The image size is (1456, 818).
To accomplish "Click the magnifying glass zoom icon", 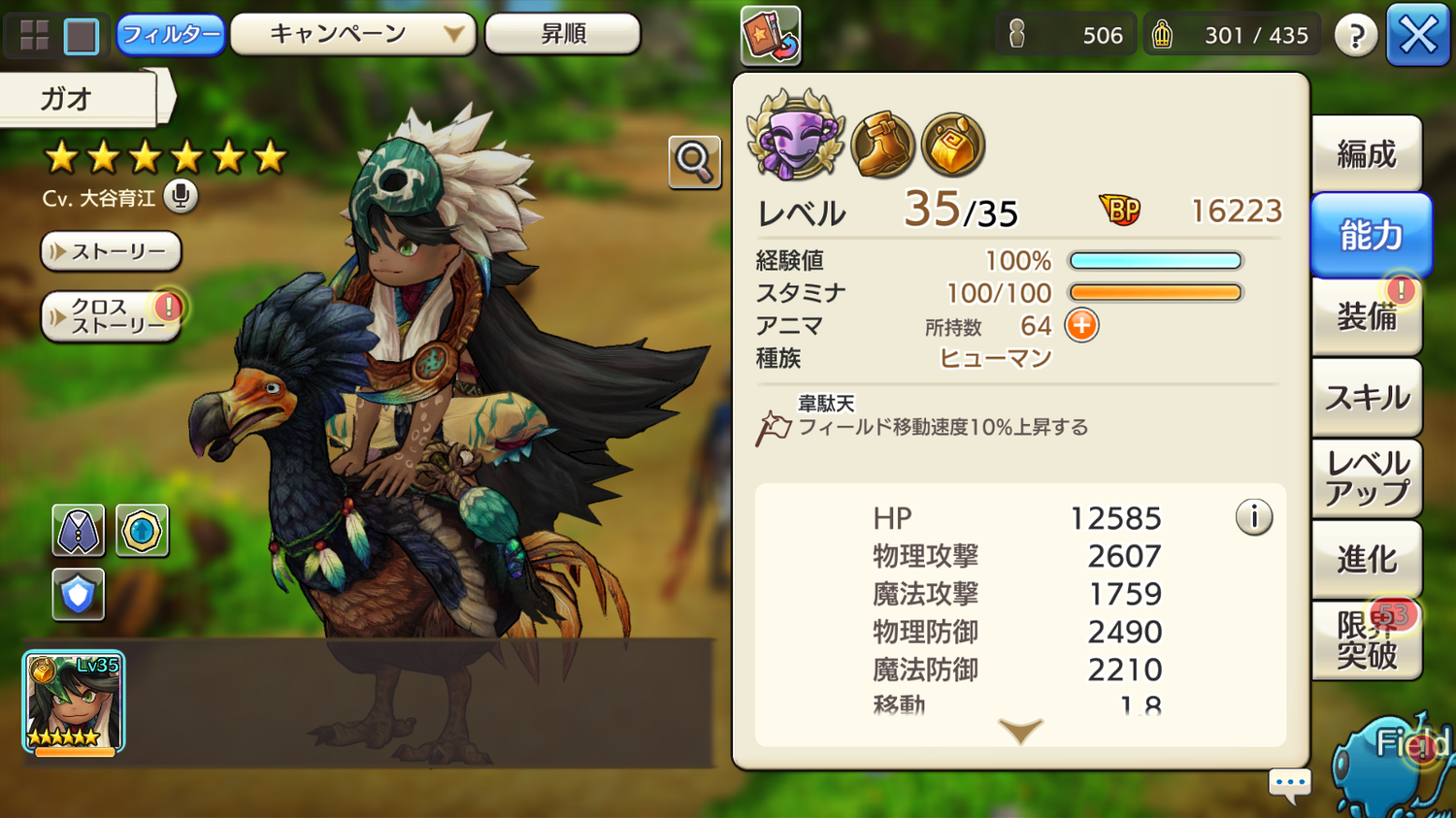I will click(694, 162).
